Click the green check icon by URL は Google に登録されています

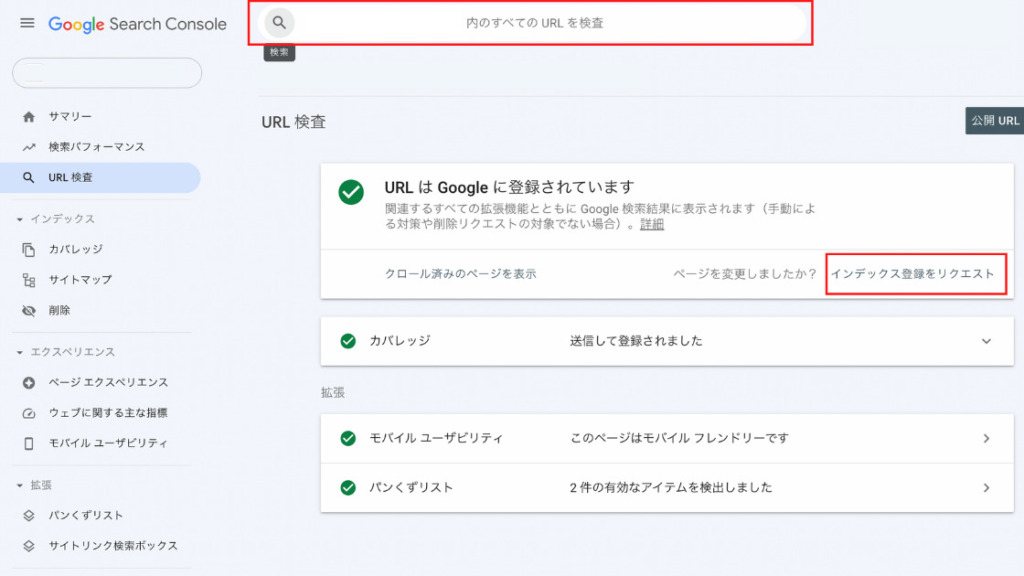click(x=351, y=193)
